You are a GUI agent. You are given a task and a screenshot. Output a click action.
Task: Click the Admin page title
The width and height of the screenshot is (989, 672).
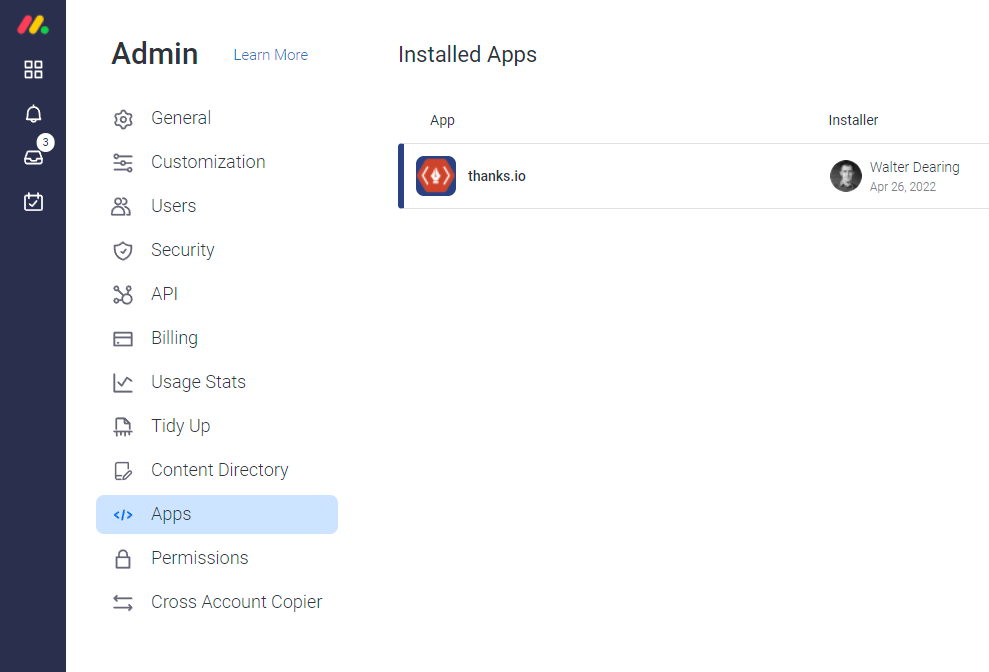tap(155, 54)
